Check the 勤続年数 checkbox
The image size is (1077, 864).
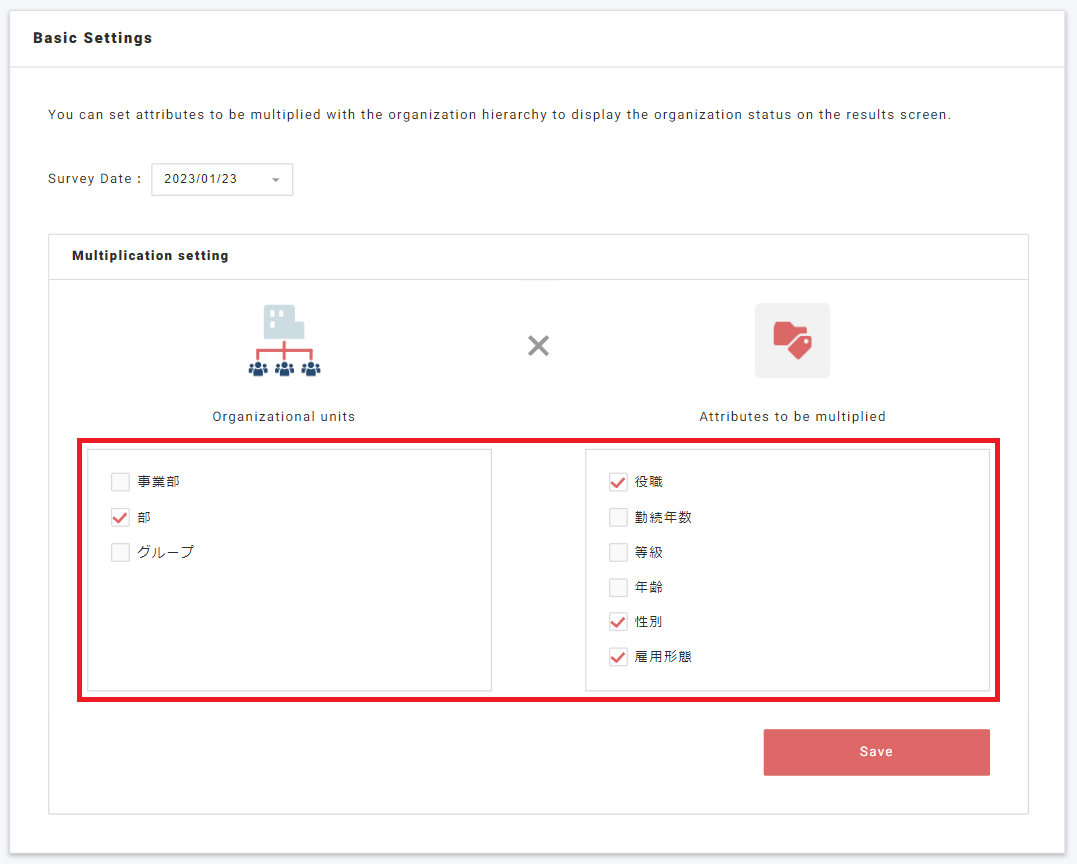click(x=618, y=517)
